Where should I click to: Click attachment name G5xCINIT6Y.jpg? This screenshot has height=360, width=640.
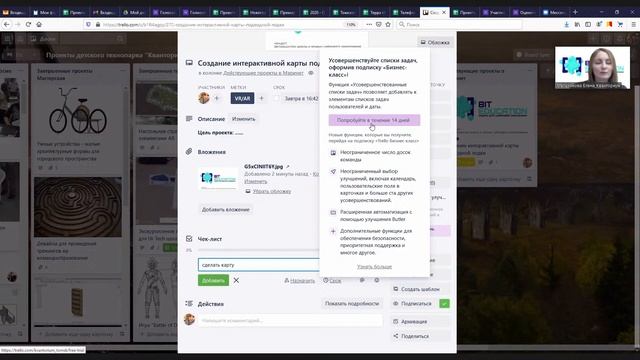(263, 167)
